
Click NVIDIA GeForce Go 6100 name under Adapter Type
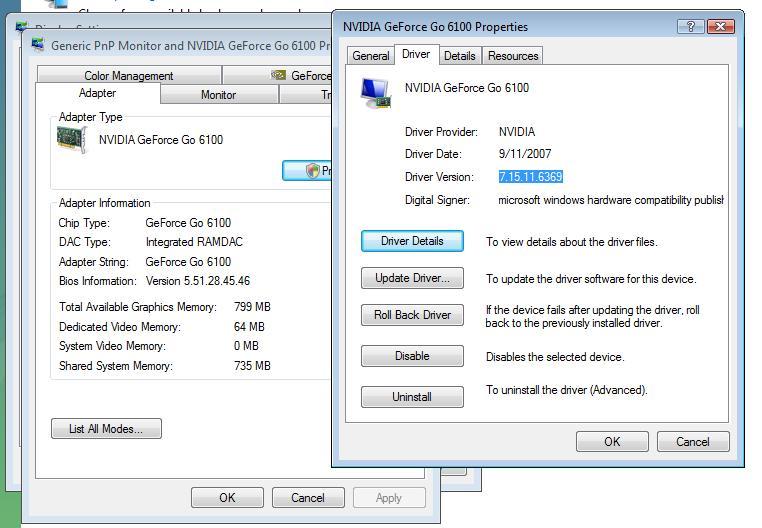click(x=161, y=140)
